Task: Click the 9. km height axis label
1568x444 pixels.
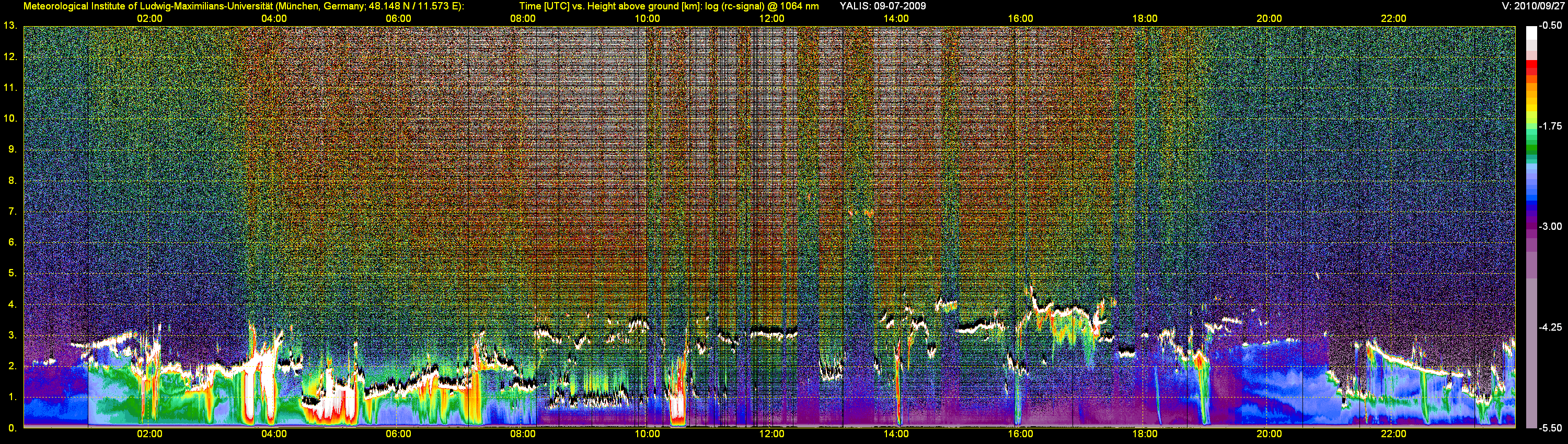Action: (12, 149)
